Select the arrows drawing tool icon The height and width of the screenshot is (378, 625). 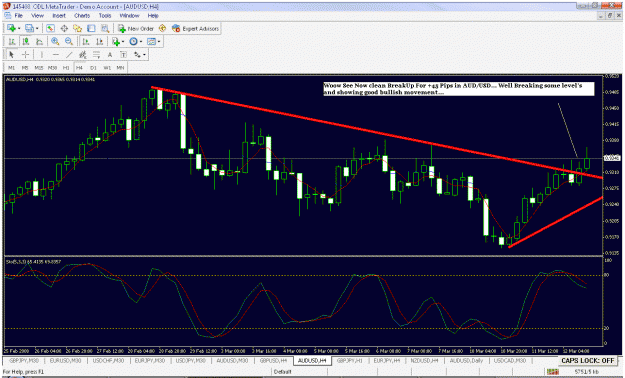(137, 55)
